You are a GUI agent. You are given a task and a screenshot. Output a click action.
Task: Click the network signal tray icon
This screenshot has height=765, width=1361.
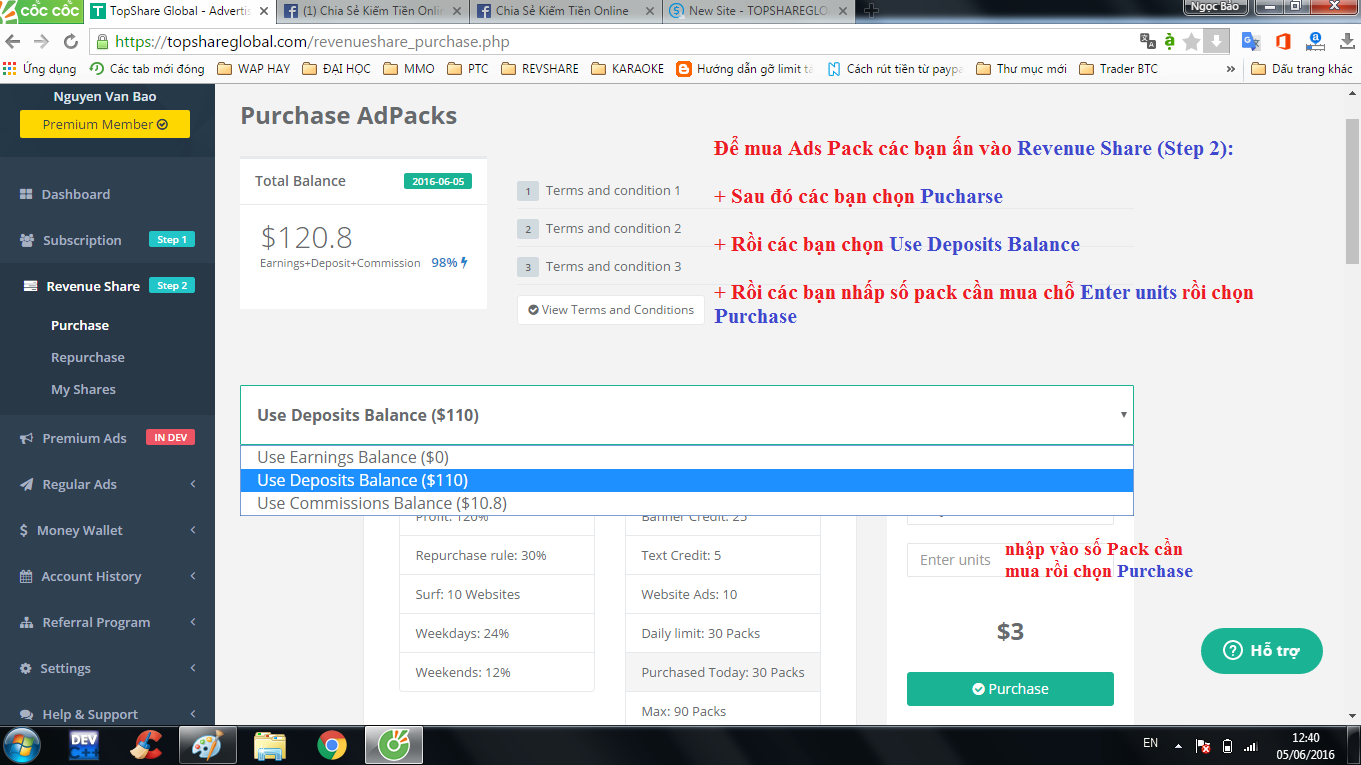(x=1250, y=746)
